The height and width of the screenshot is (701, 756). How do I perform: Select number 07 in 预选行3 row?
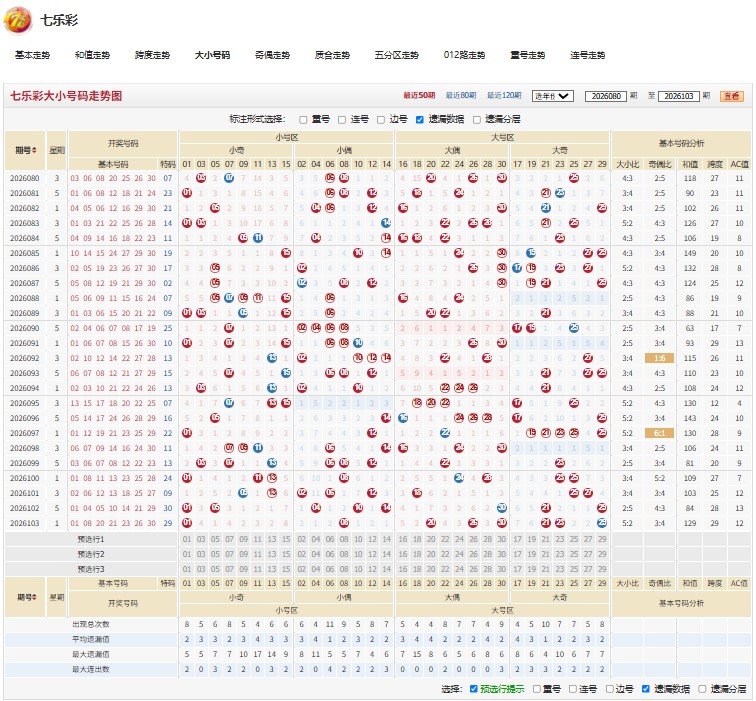pos(230,569)
